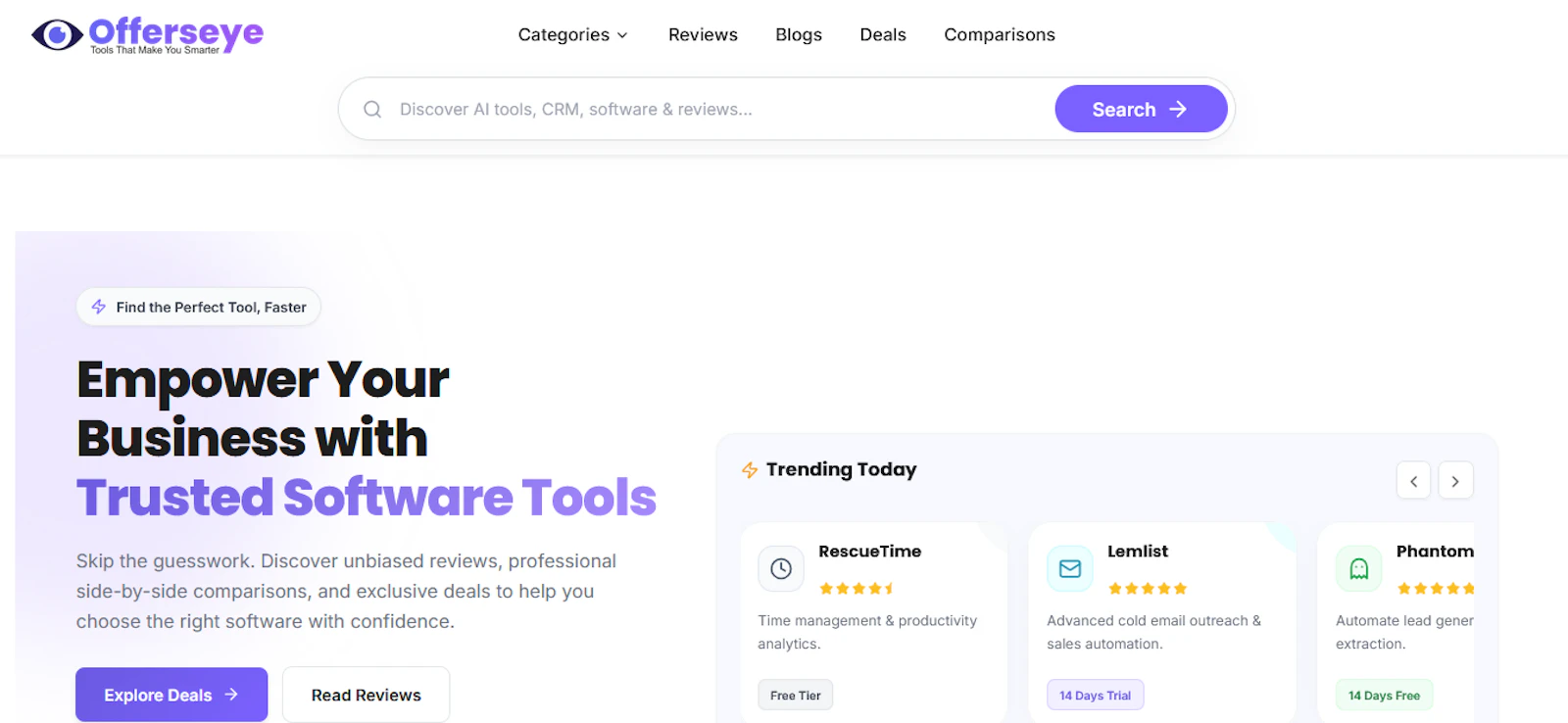Click the Offerseye wordmark text
This screenshot has width=1568, height=723.
(176, 33)
